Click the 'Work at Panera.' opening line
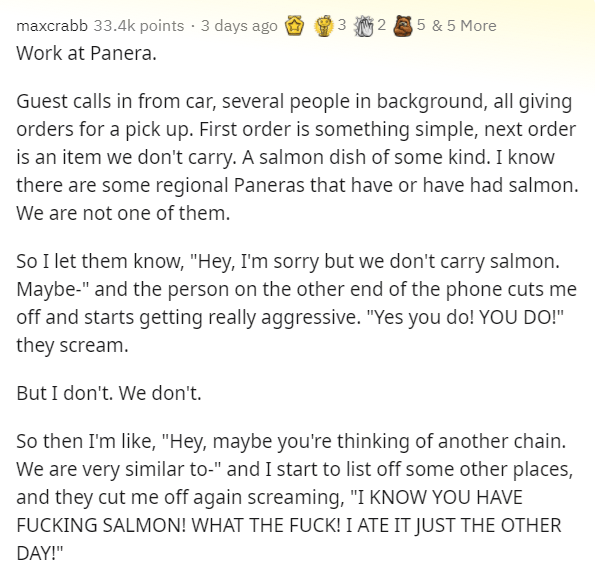This screenshot has width=598, height=571. tap(87, 53)
